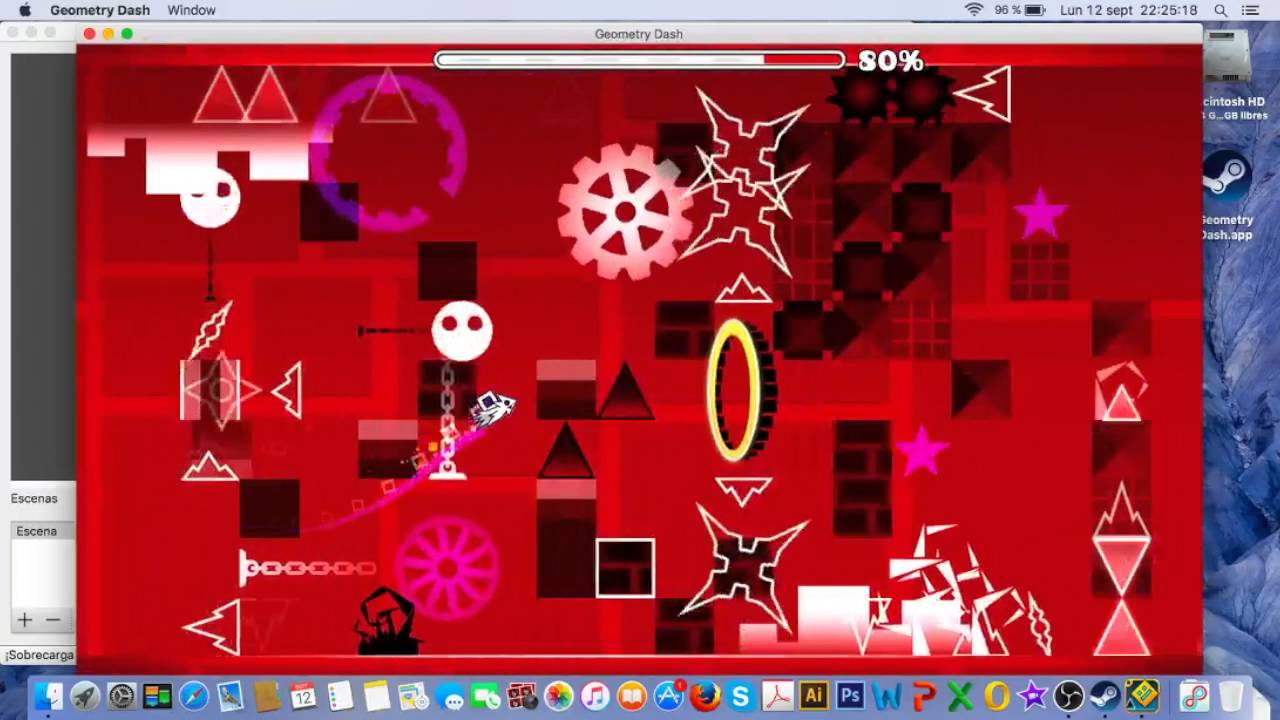Click Geometry Dash icon in dock
1280x720 pixels.
click(1142, 696)
